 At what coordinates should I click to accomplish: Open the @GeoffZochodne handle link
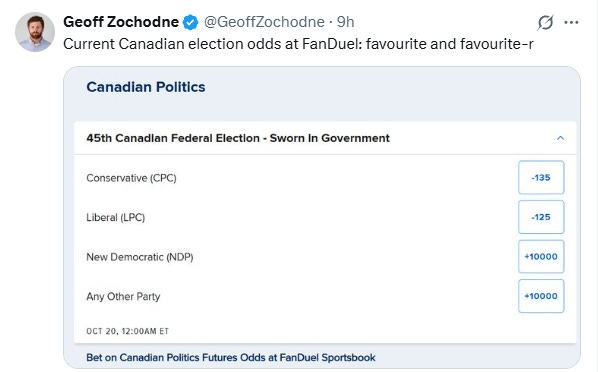[x=264, y=22]
